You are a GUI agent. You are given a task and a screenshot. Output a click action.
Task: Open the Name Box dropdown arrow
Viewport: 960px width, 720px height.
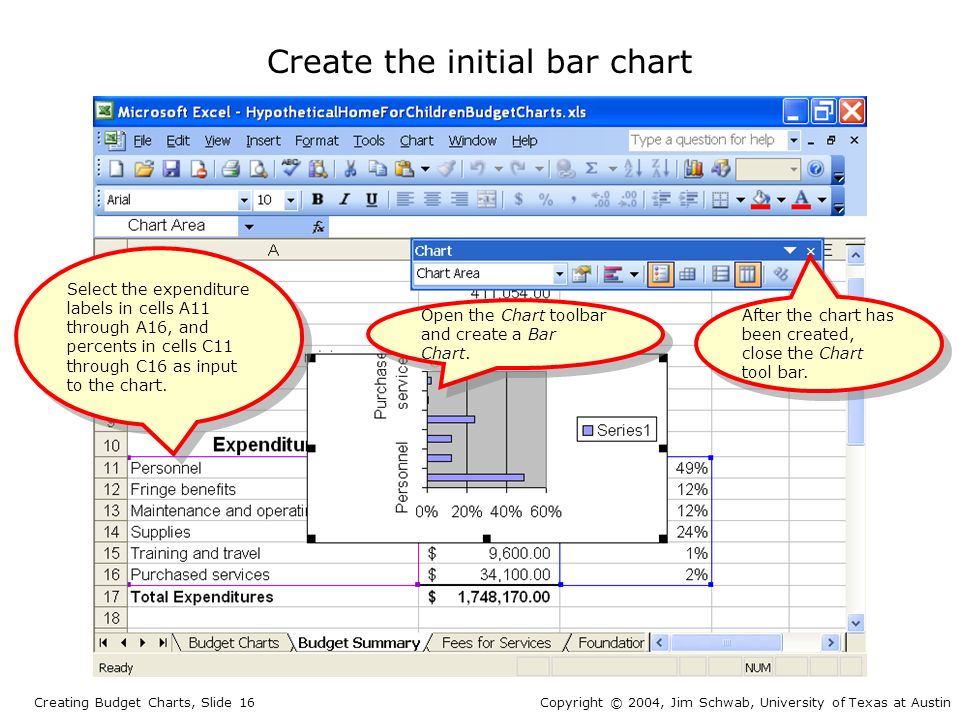(249, 227)
